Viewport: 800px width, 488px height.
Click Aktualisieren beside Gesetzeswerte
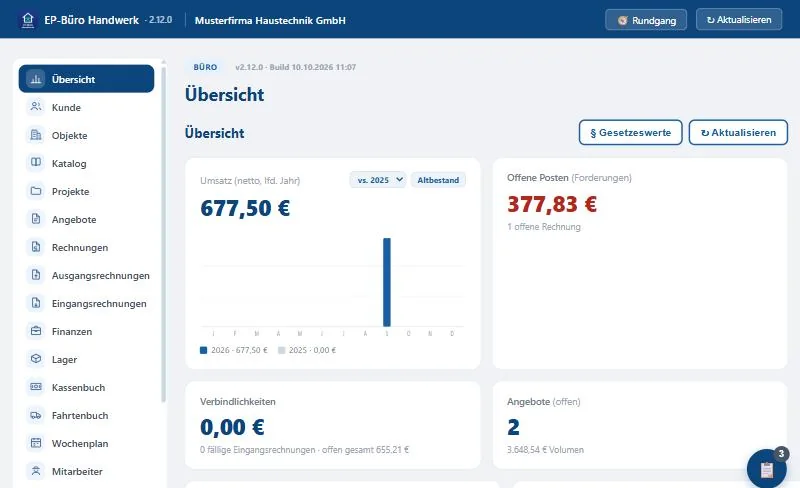[x=738, y=133]
